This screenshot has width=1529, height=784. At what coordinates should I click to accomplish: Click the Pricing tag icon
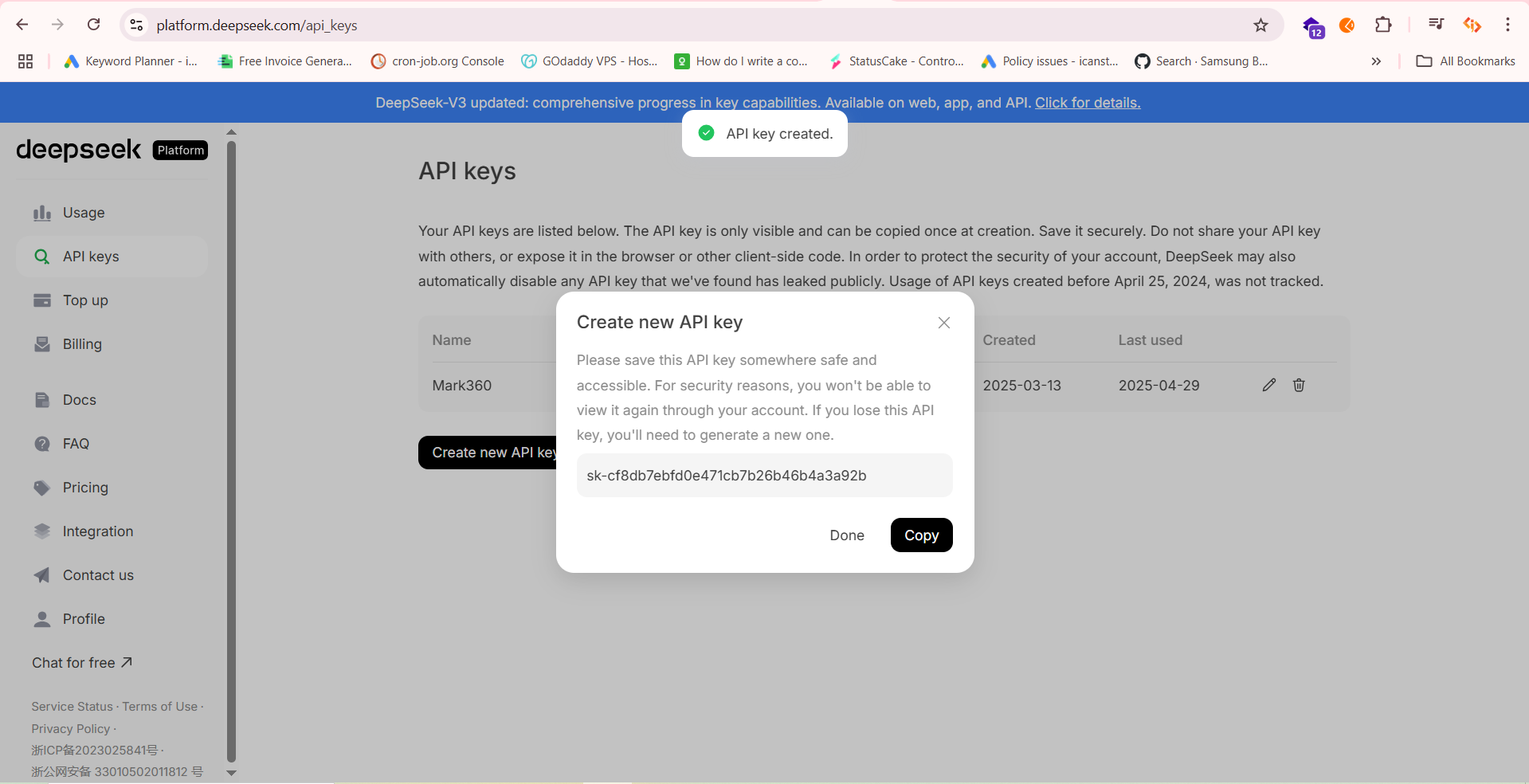click(42, 488)
